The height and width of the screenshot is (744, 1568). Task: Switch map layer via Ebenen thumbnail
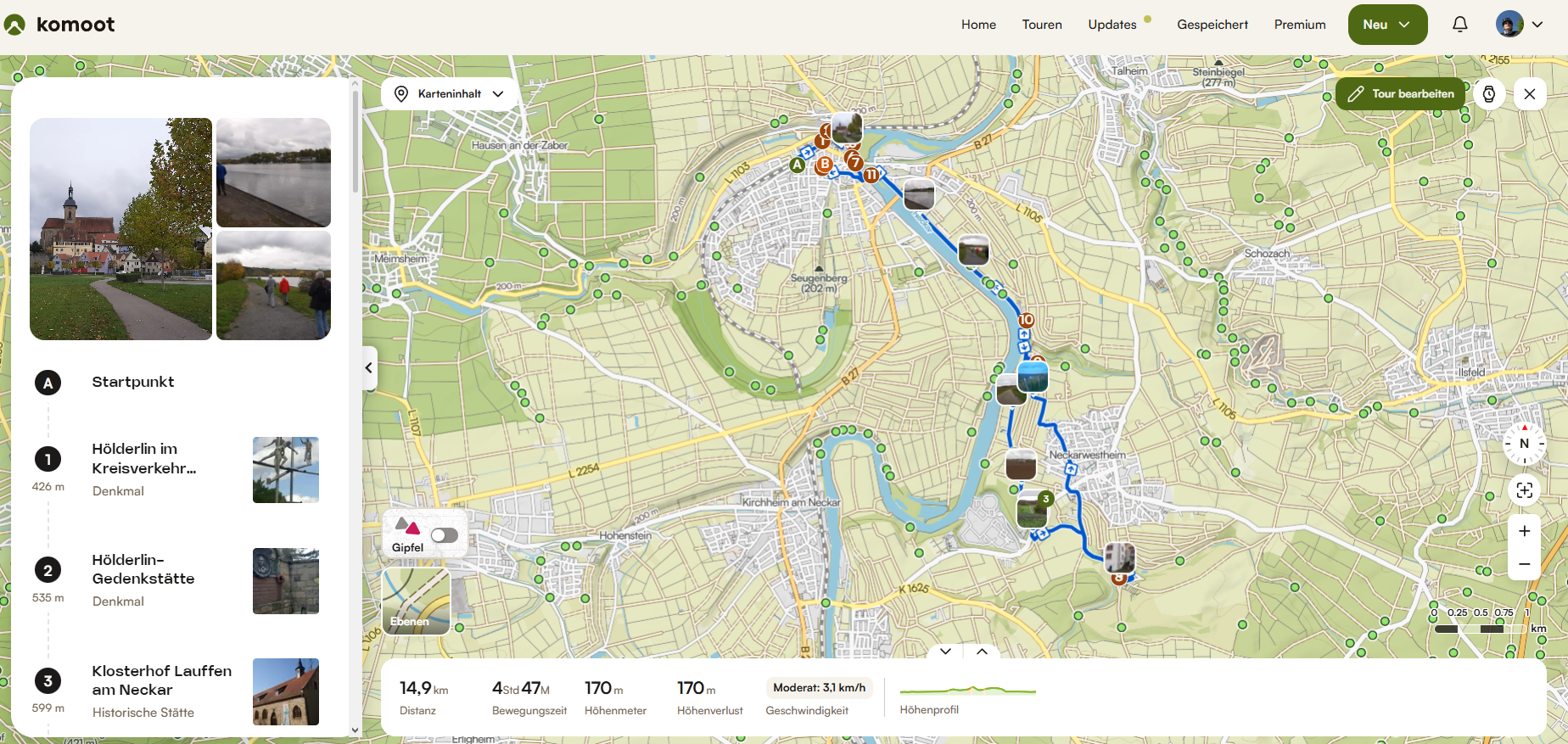coord(416,601)
